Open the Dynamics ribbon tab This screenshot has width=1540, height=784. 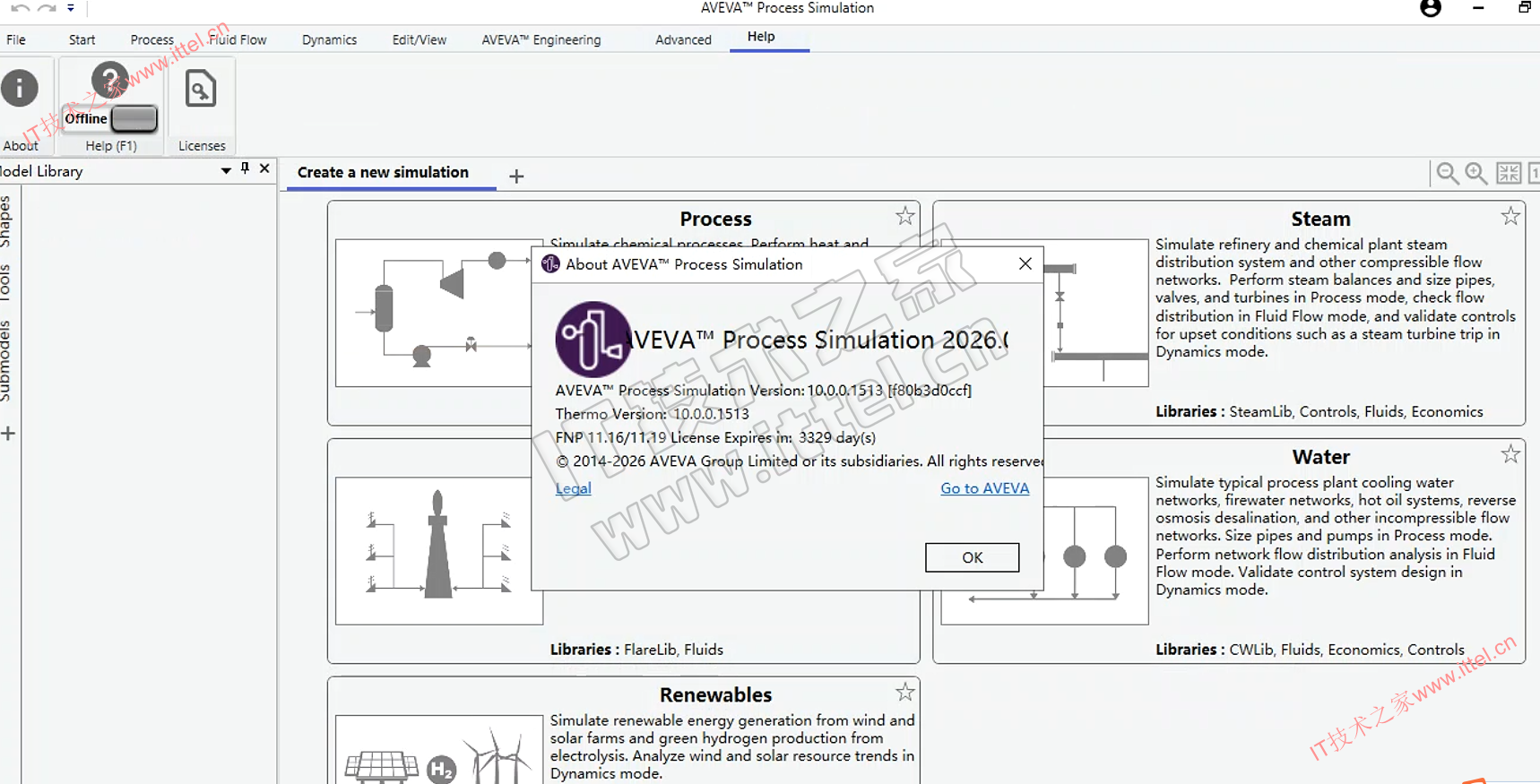click(x=329, y=39)
